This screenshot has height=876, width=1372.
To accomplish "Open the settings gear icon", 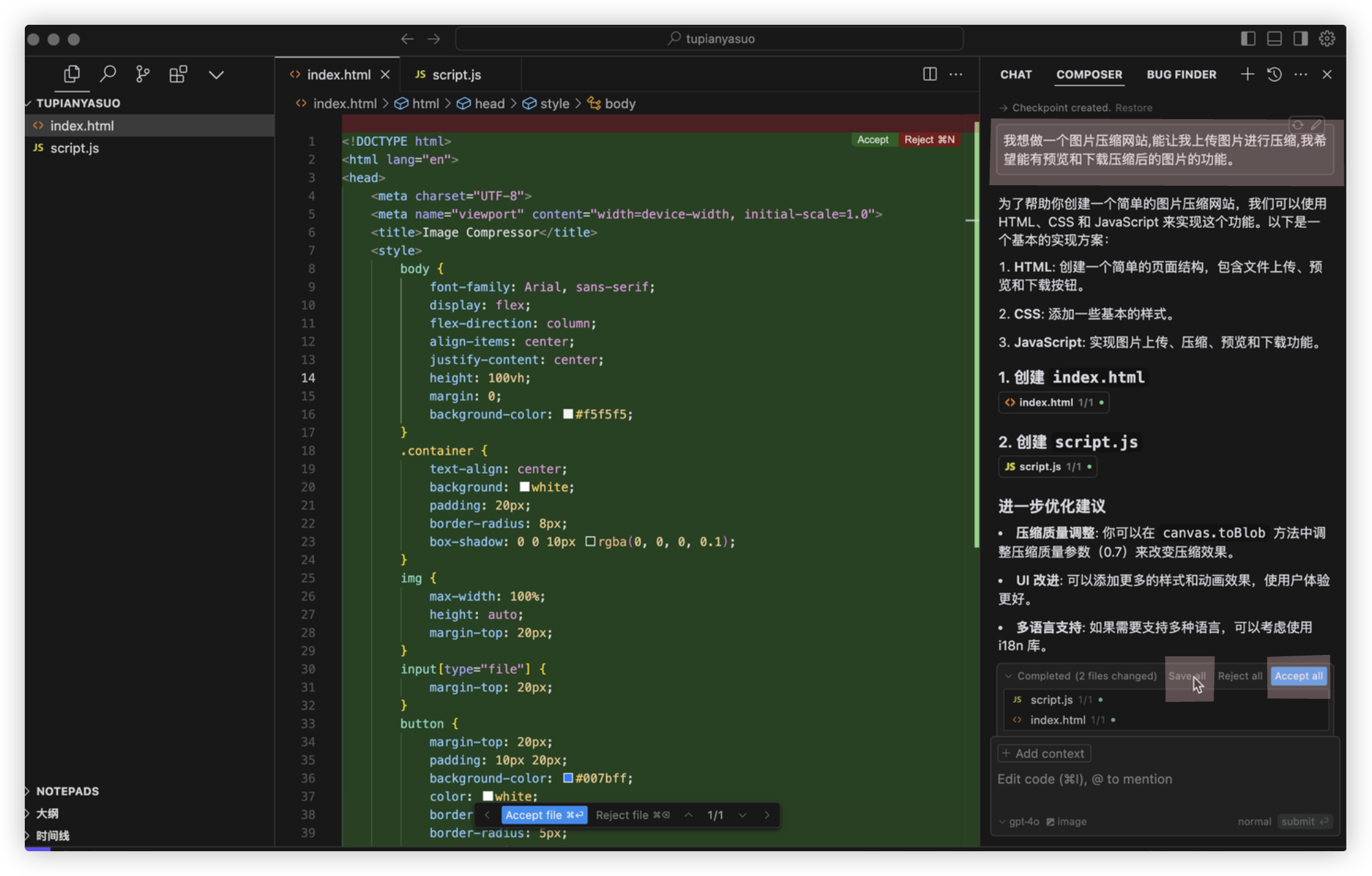I will 1327,39.
